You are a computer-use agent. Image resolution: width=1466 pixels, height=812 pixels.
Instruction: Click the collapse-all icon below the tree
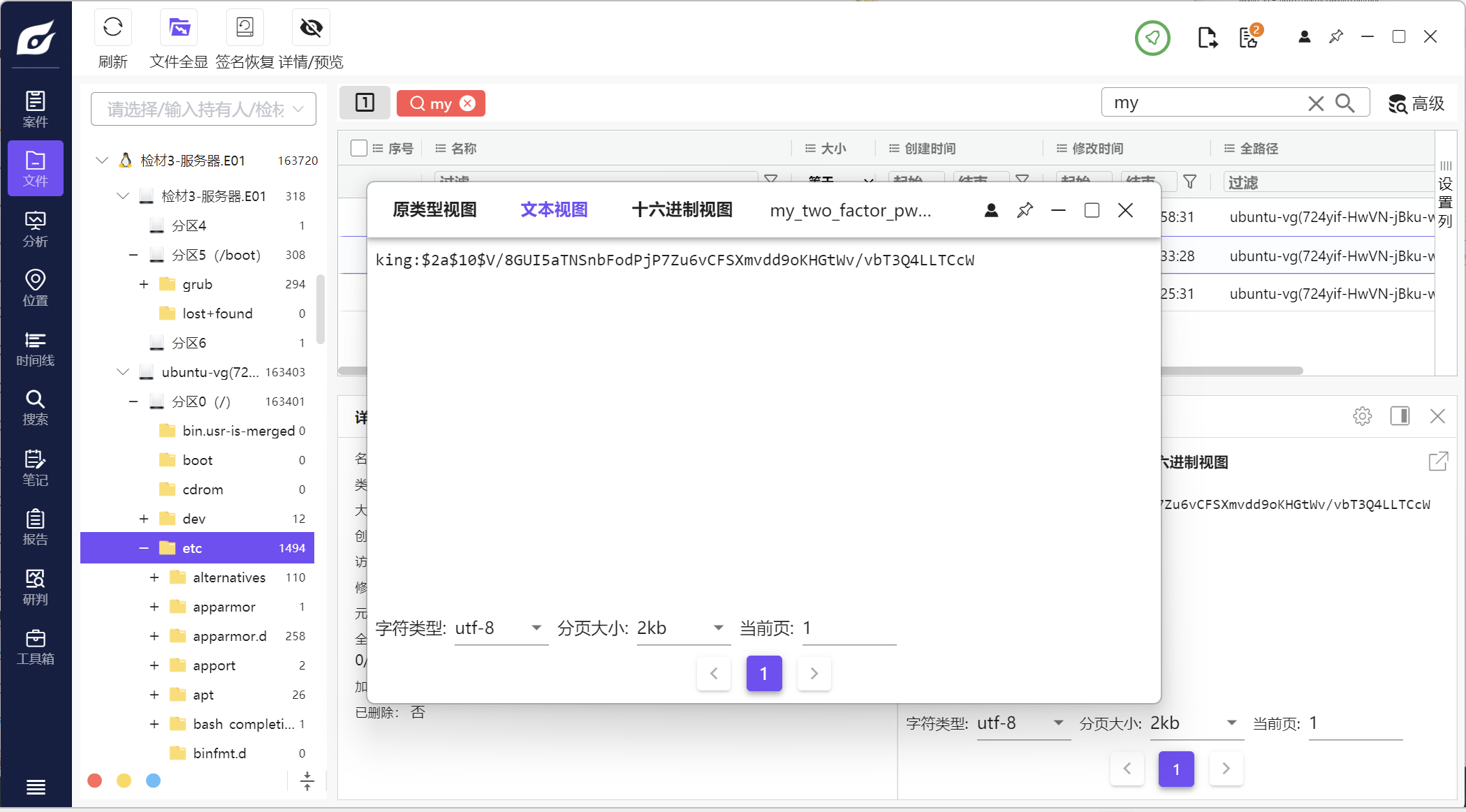(307, 781)
